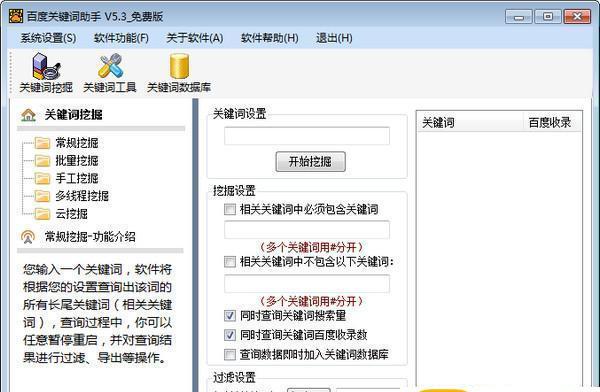This screenshot has width=600, height=392.
Task: Click the 关键词 column header
Action: click(470, 122)
